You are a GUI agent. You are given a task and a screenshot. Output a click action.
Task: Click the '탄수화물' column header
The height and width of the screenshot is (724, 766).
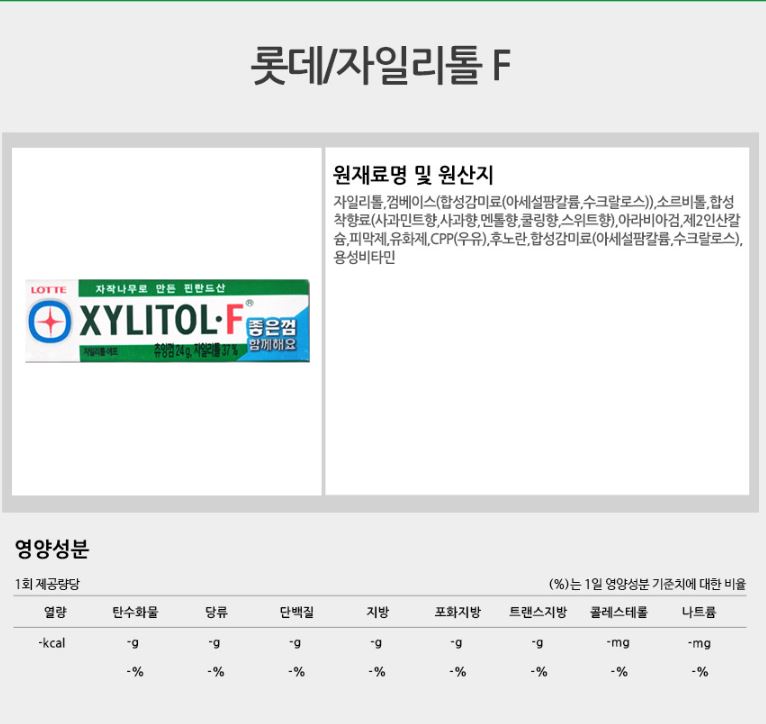[x=135, y=612]
